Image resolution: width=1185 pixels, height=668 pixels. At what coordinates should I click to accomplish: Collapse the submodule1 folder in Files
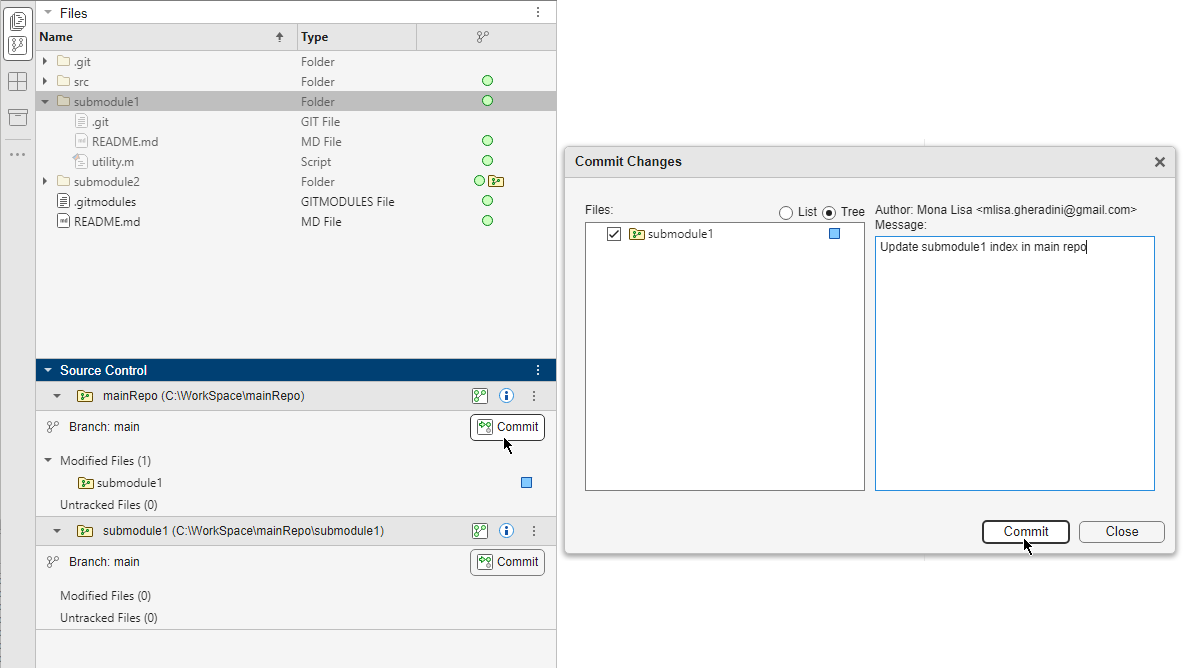(x=44, y=101)
